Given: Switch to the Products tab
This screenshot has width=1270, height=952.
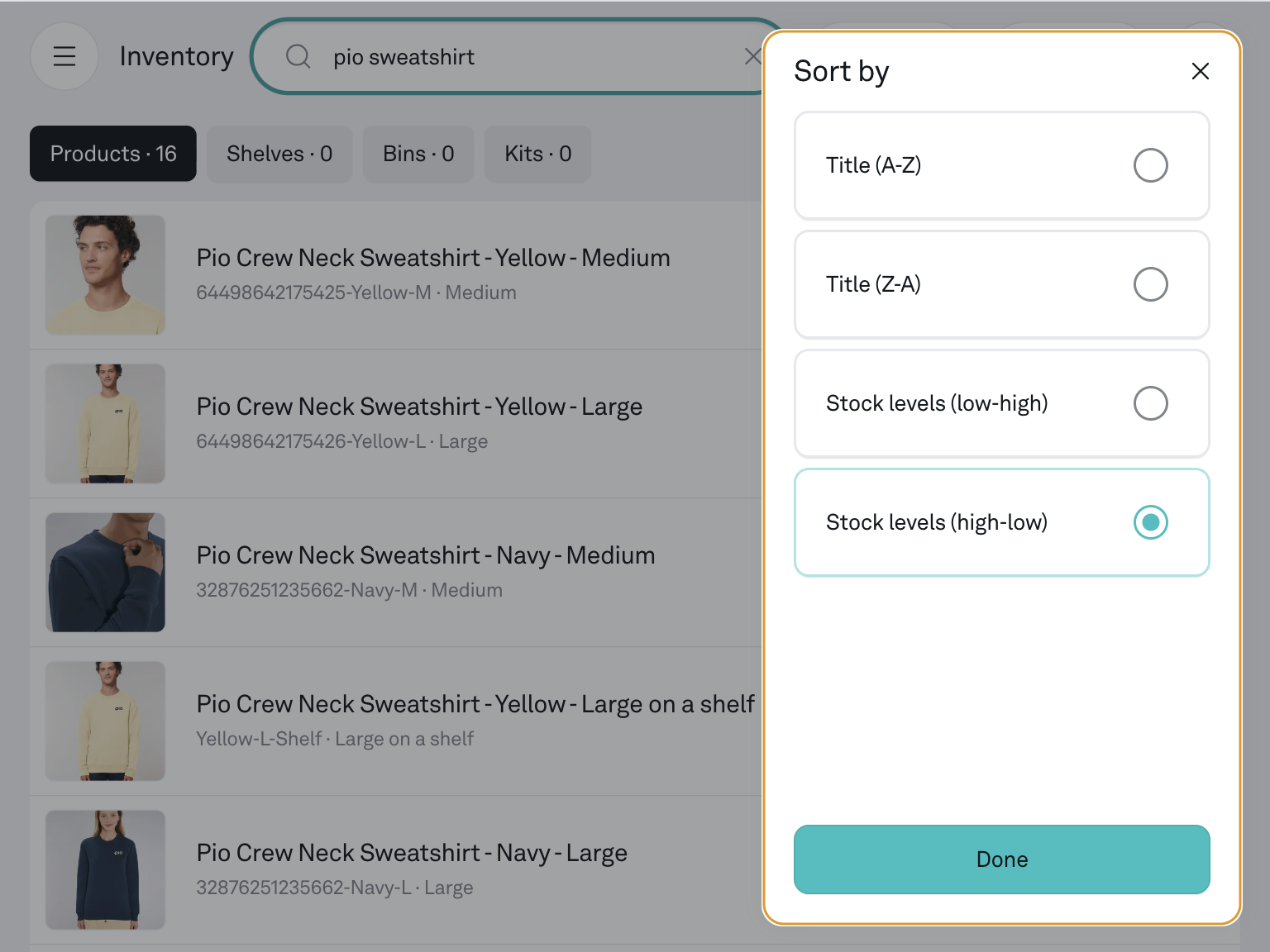Looking at the screenshot, I should pos(113,154).
